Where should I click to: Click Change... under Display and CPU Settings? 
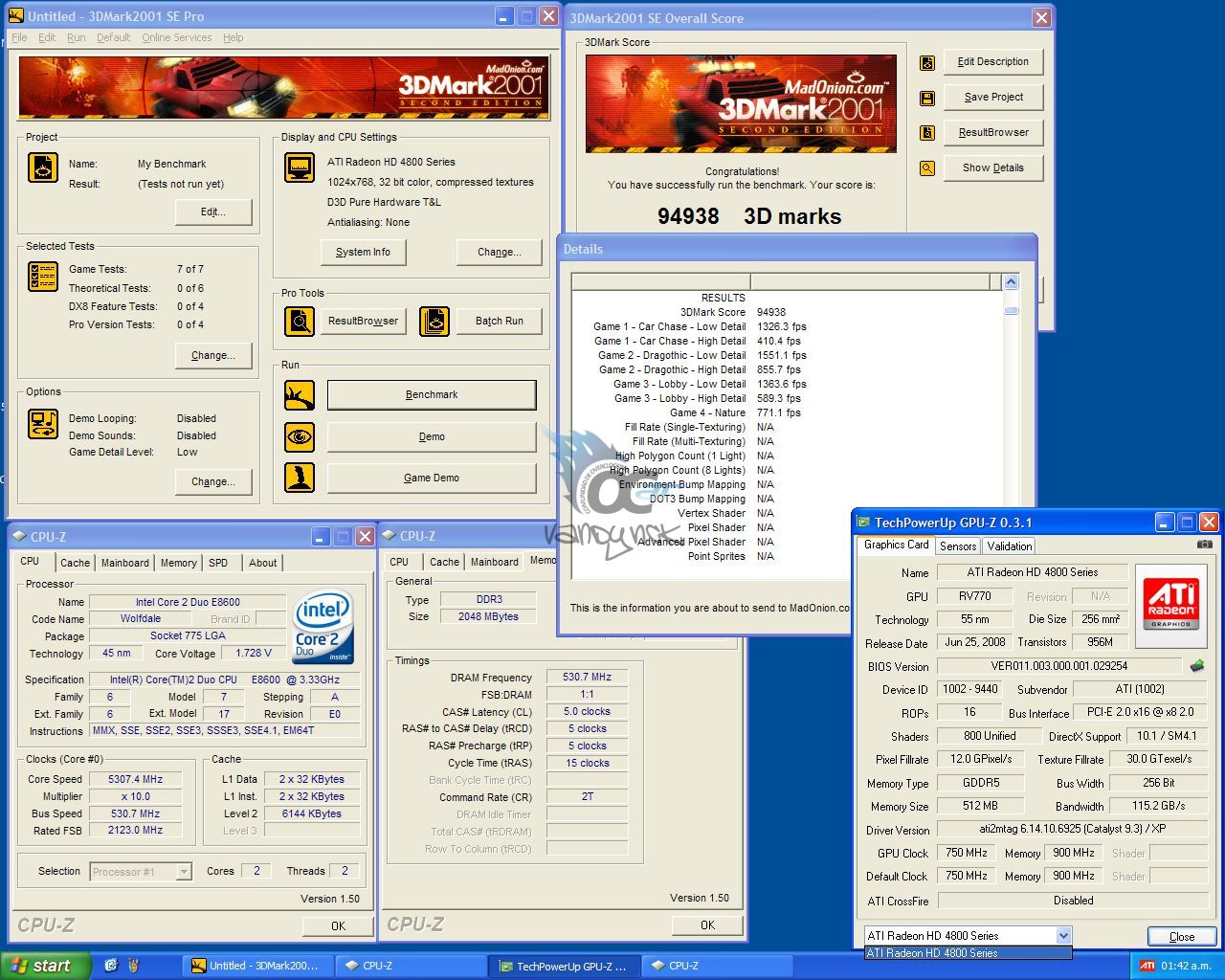(x=500, y=252)
